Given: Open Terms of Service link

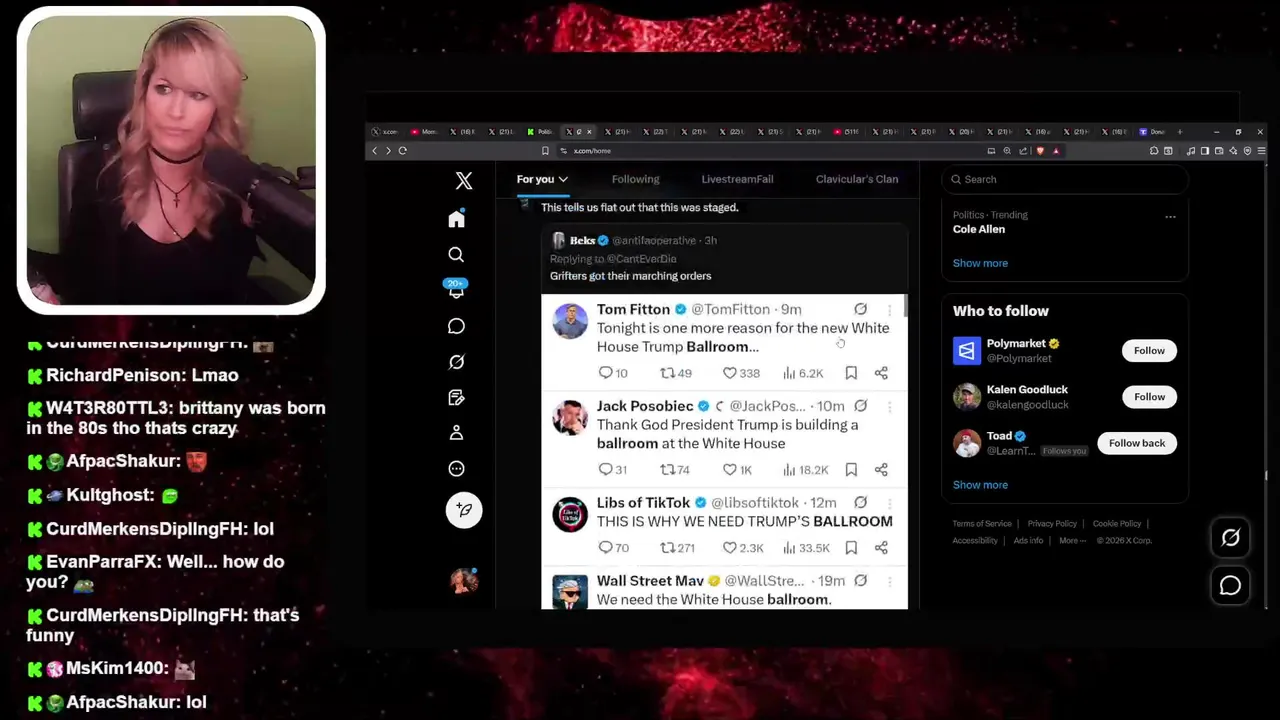Looking at the screenshot, I should click(x=982, y=524).
